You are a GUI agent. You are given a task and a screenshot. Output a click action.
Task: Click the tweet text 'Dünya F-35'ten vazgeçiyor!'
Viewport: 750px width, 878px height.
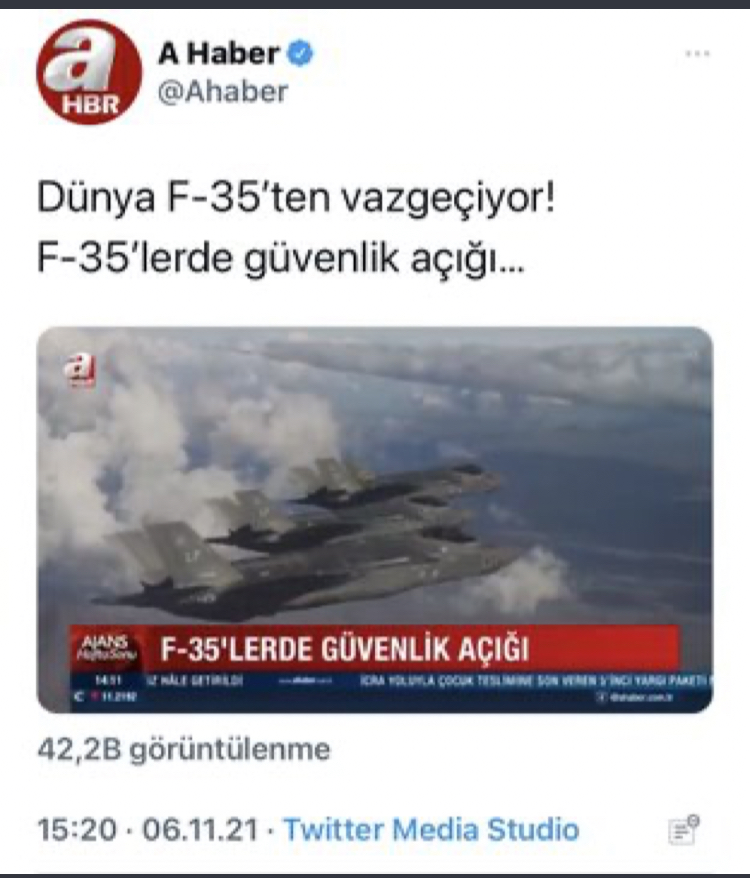click(296, 198)
